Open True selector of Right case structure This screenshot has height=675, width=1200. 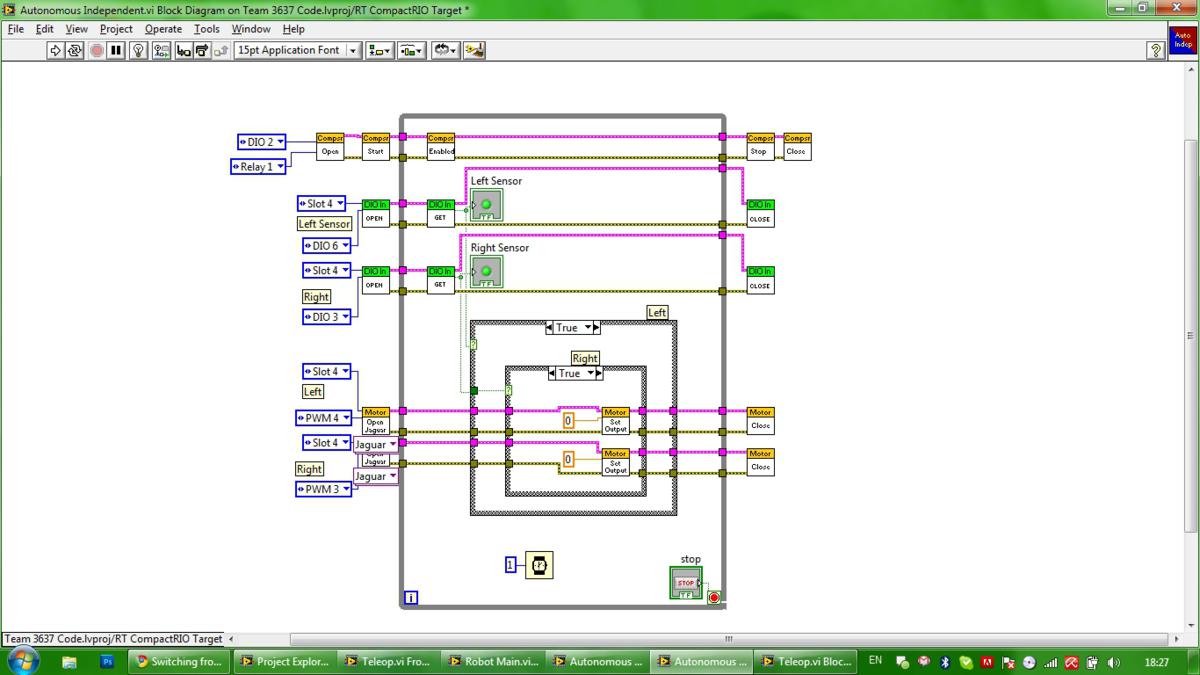click(575, 373)
